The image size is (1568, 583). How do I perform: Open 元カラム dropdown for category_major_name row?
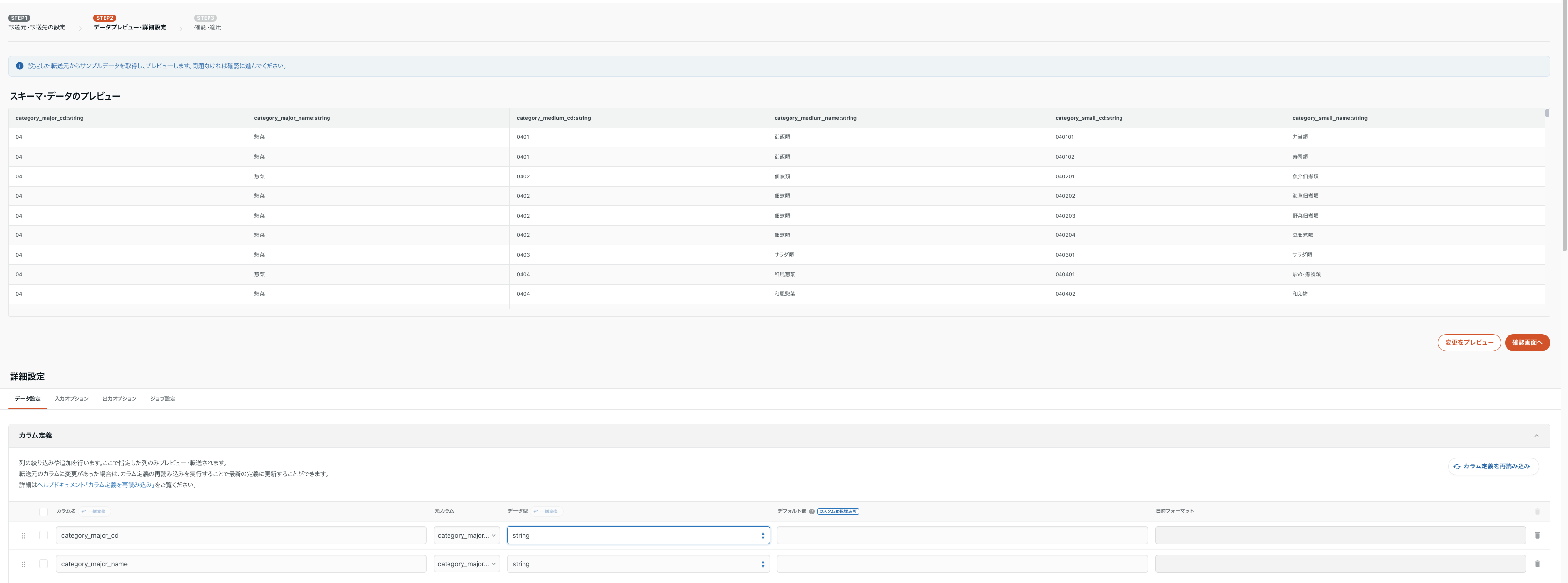pyautogui.click(x=466, y=564)
